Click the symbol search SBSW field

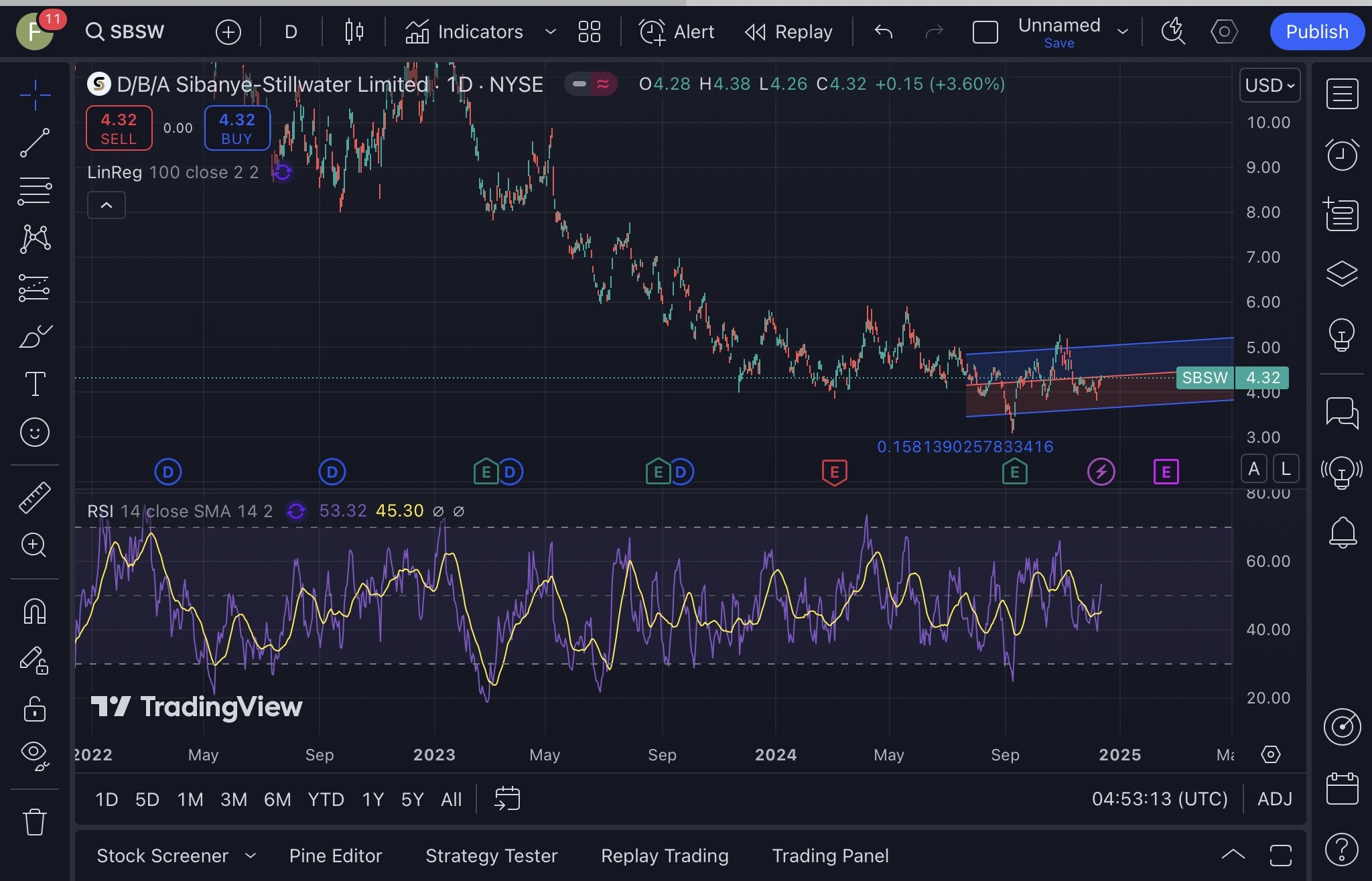point(125,31)
